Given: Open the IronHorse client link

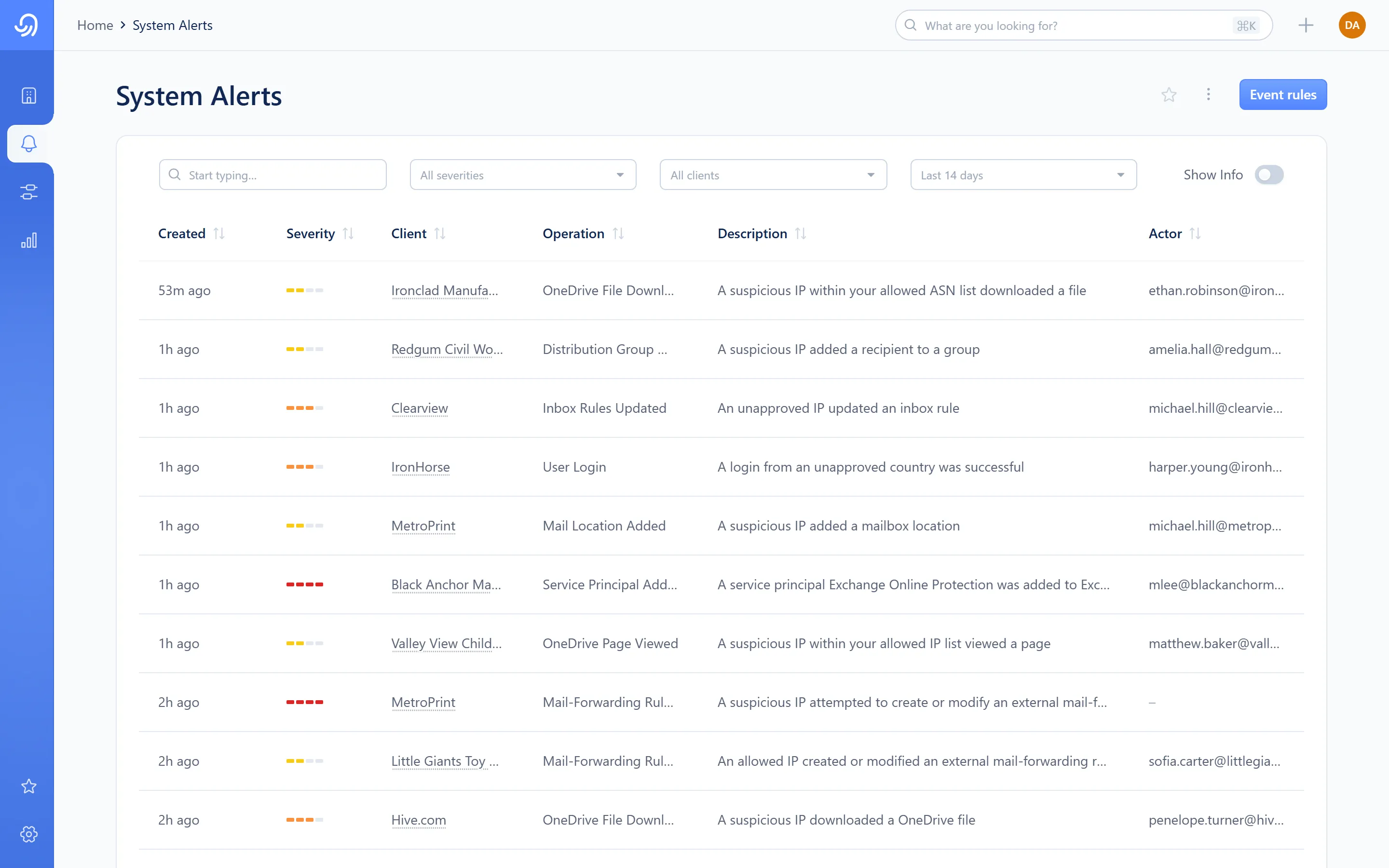Looking at the screenshot, I should (420, 467).
